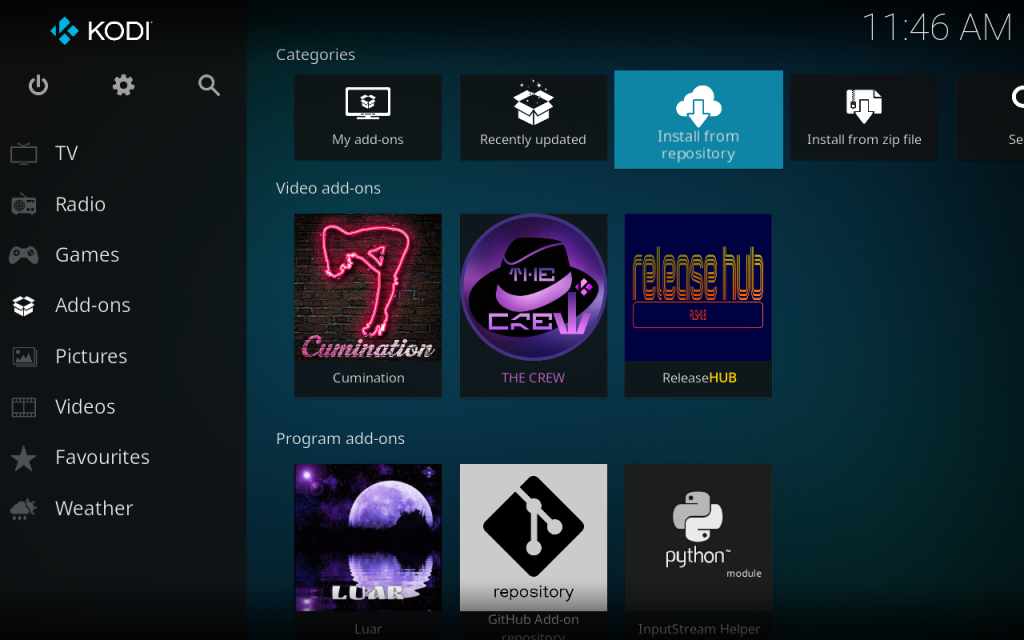Open the My add-ons category

(368, 117)
